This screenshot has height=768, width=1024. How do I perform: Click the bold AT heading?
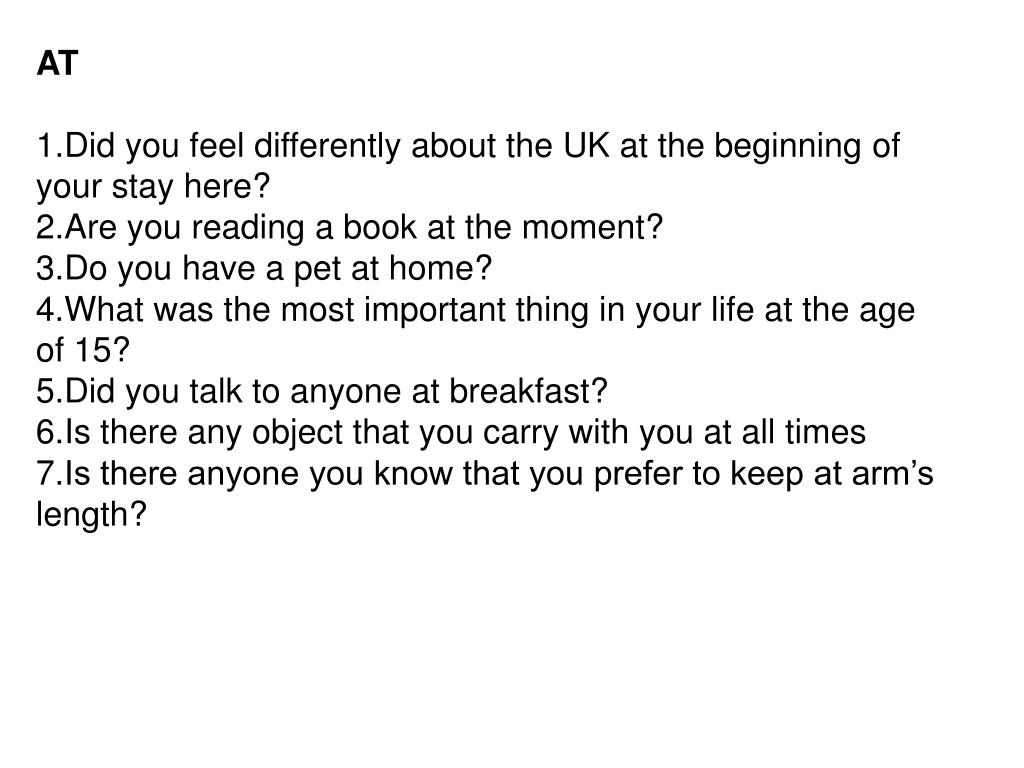pos(57,63)
